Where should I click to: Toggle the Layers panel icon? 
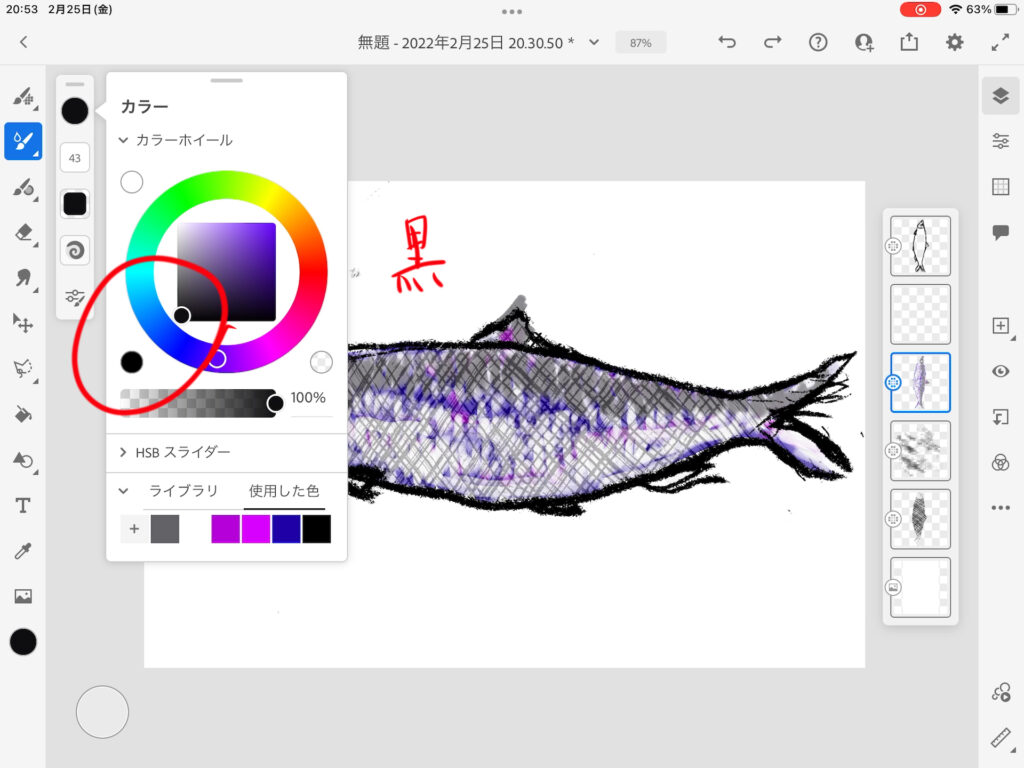tap(1000, 95)
